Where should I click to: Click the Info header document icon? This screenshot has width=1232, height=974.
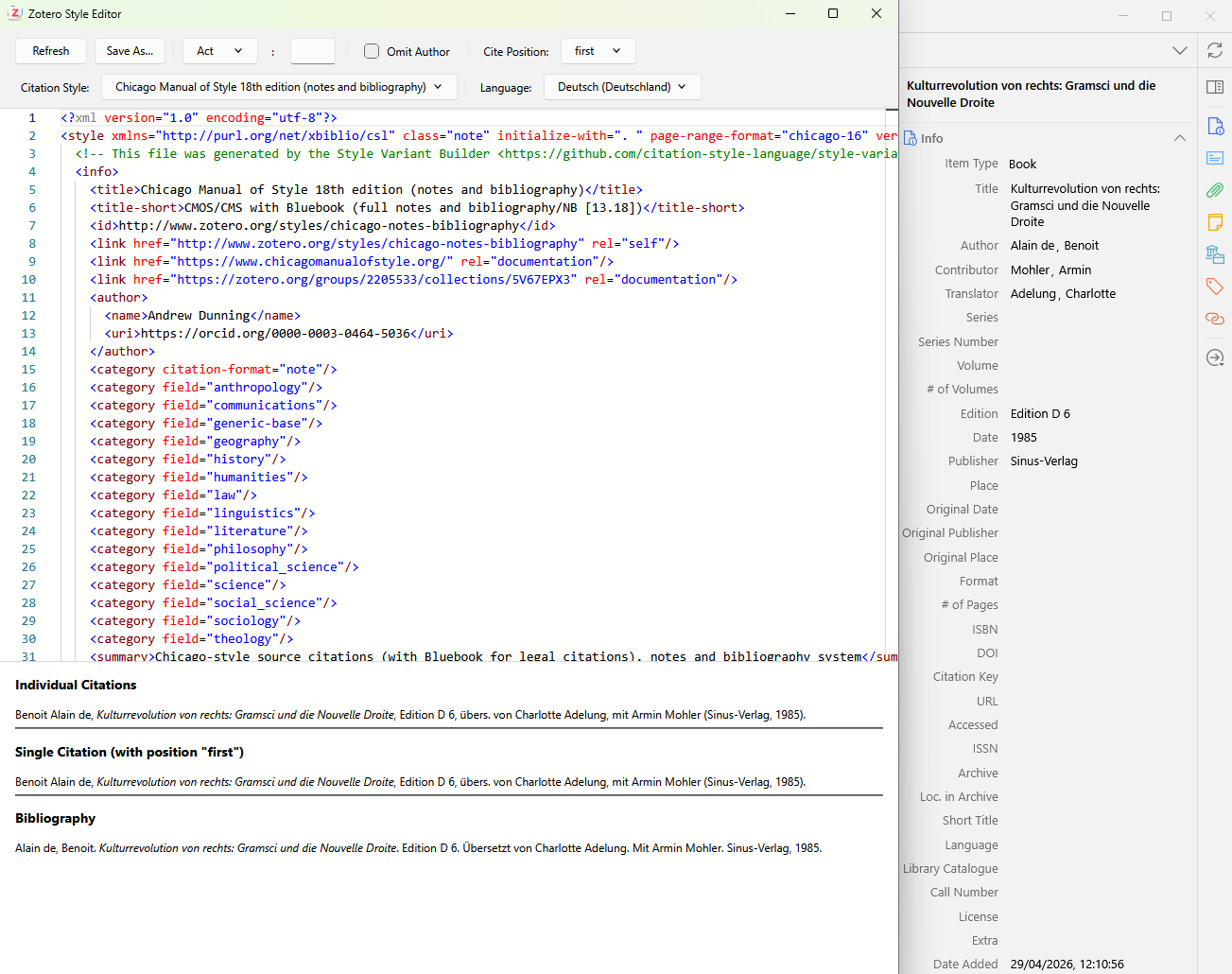[911, 138]
